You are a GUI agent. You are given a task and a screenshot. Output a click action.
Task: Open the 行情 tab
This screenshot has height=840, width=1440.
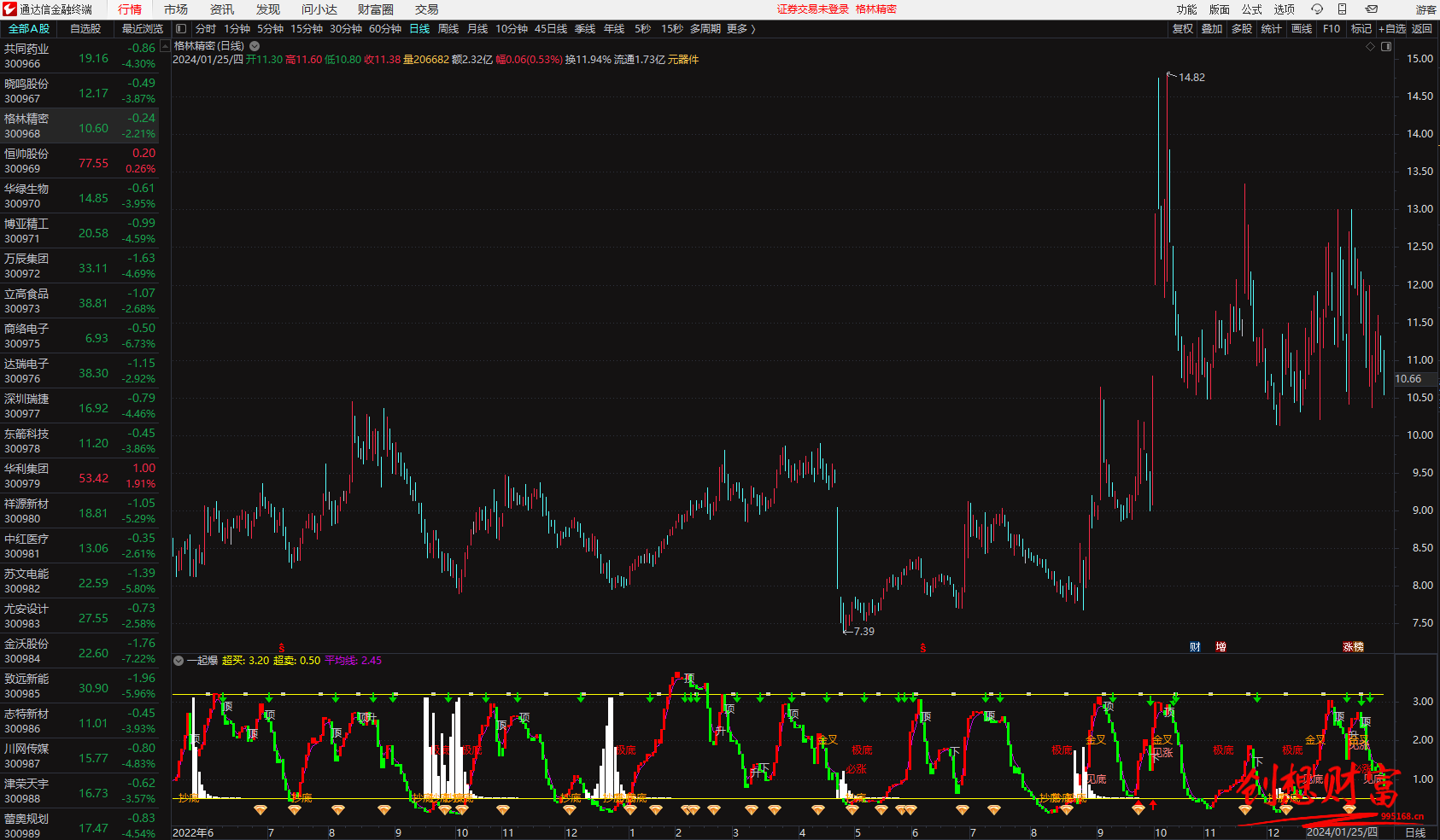pos(130,9)
